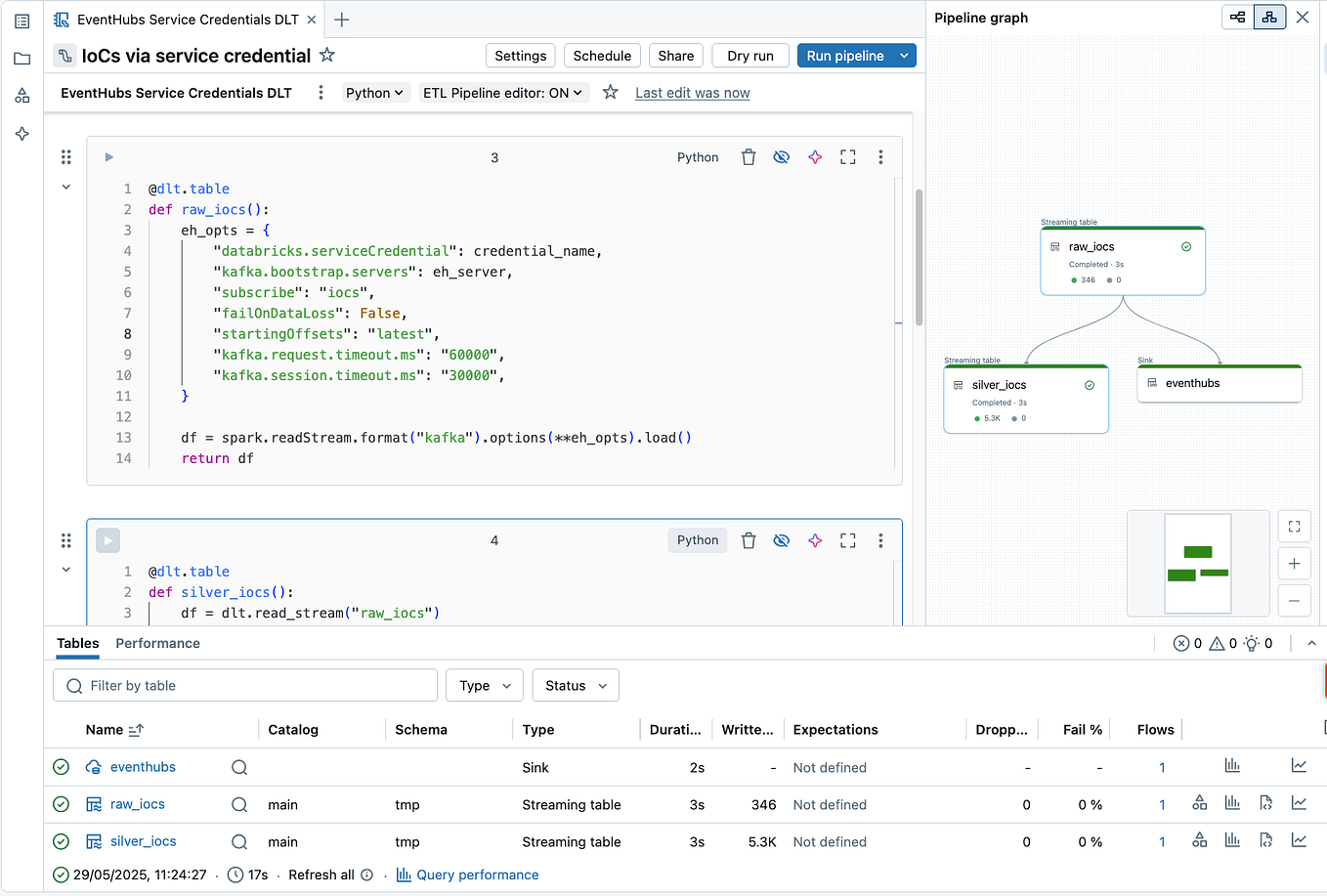Open the Python language dropdown in notebook header
1327x896 pixels.
[374, 92]
